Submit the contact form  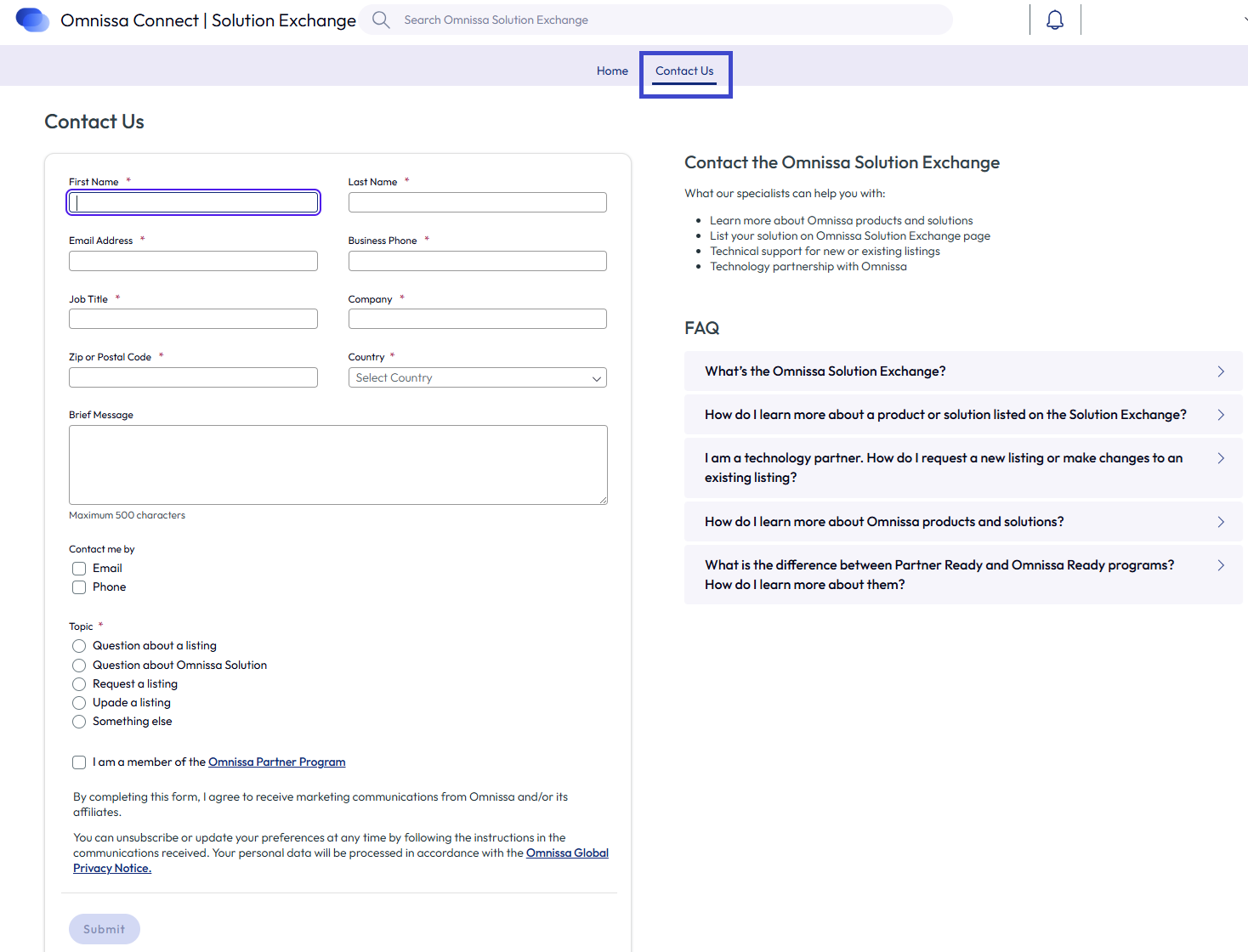coord(105,929)
